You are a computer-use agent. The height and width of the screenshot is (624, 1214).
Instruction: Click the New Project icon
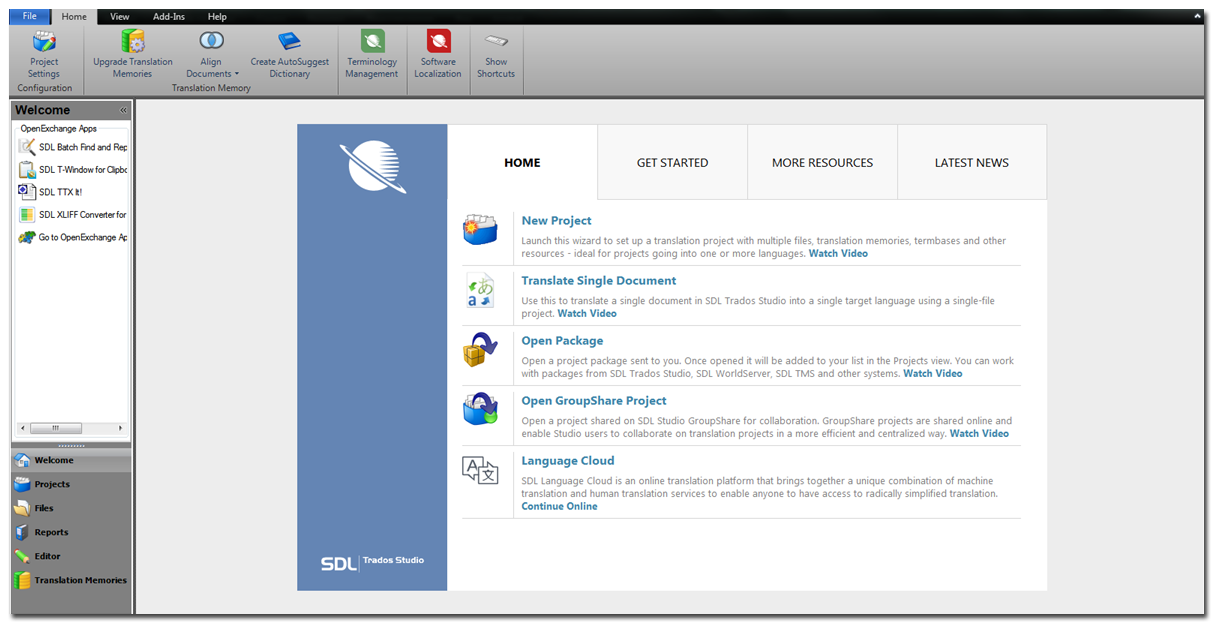(480, 231)
